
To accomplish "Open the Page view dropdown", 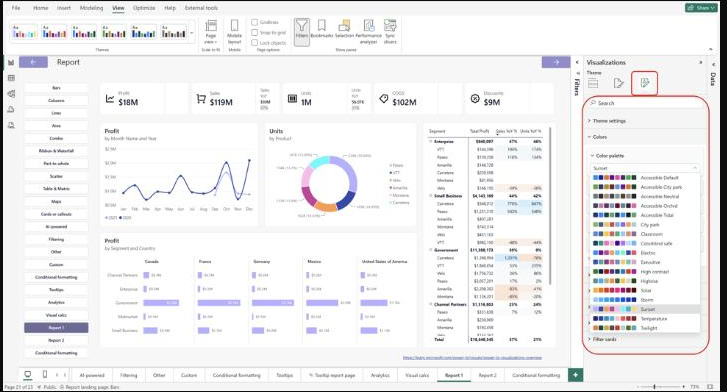I will click(x=211, y=32).
